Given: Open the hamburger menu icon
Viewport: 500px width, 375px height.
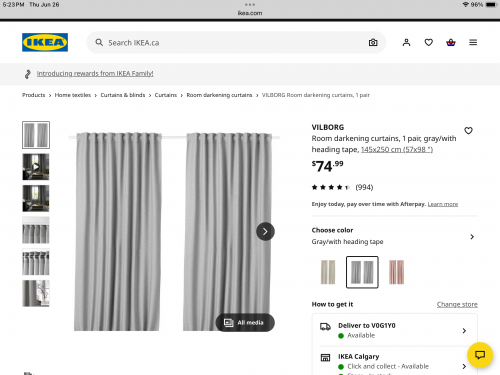Looking at the screenshot, I should [473, 42].
